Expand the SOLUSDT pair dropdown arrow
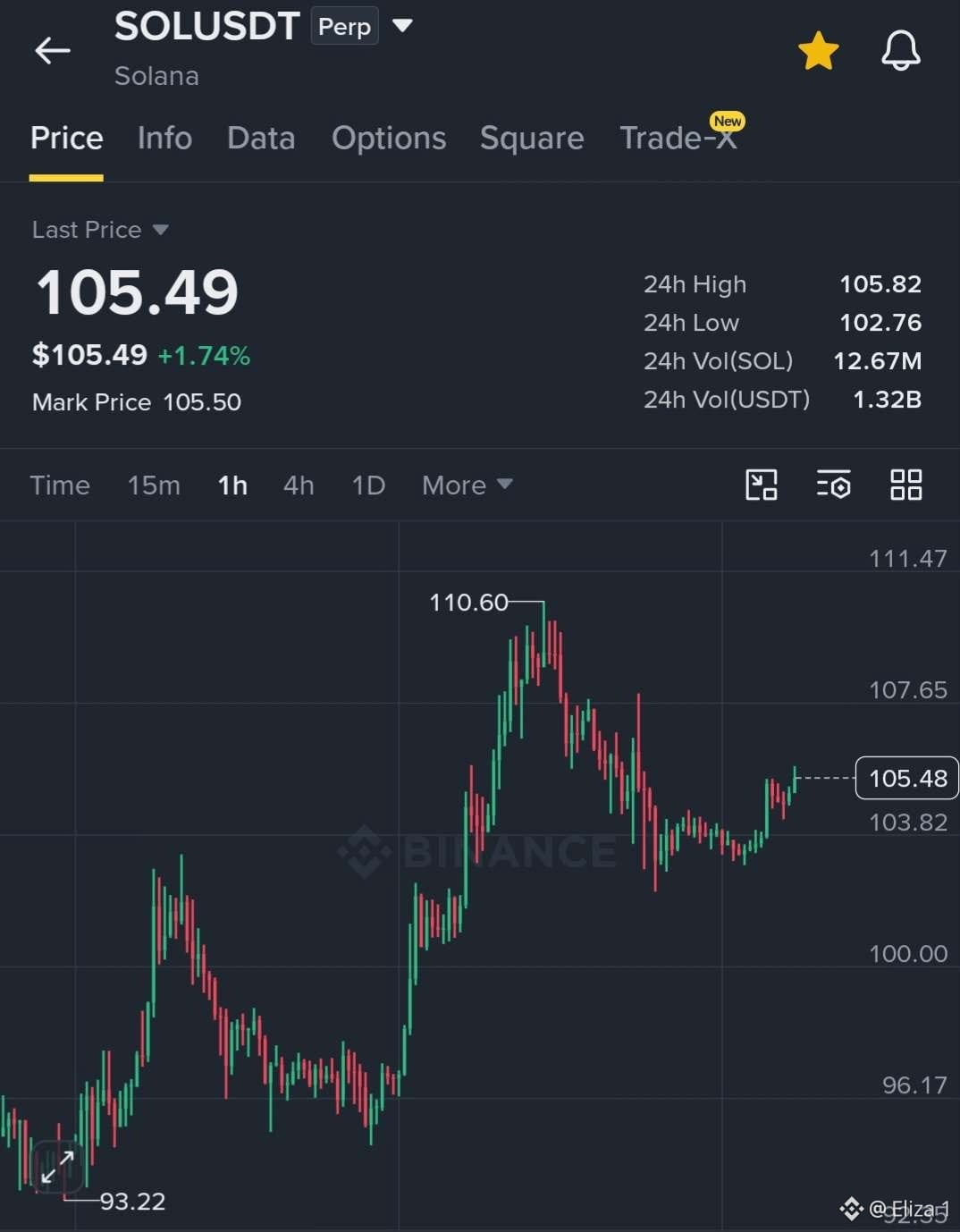 [403, 26]
